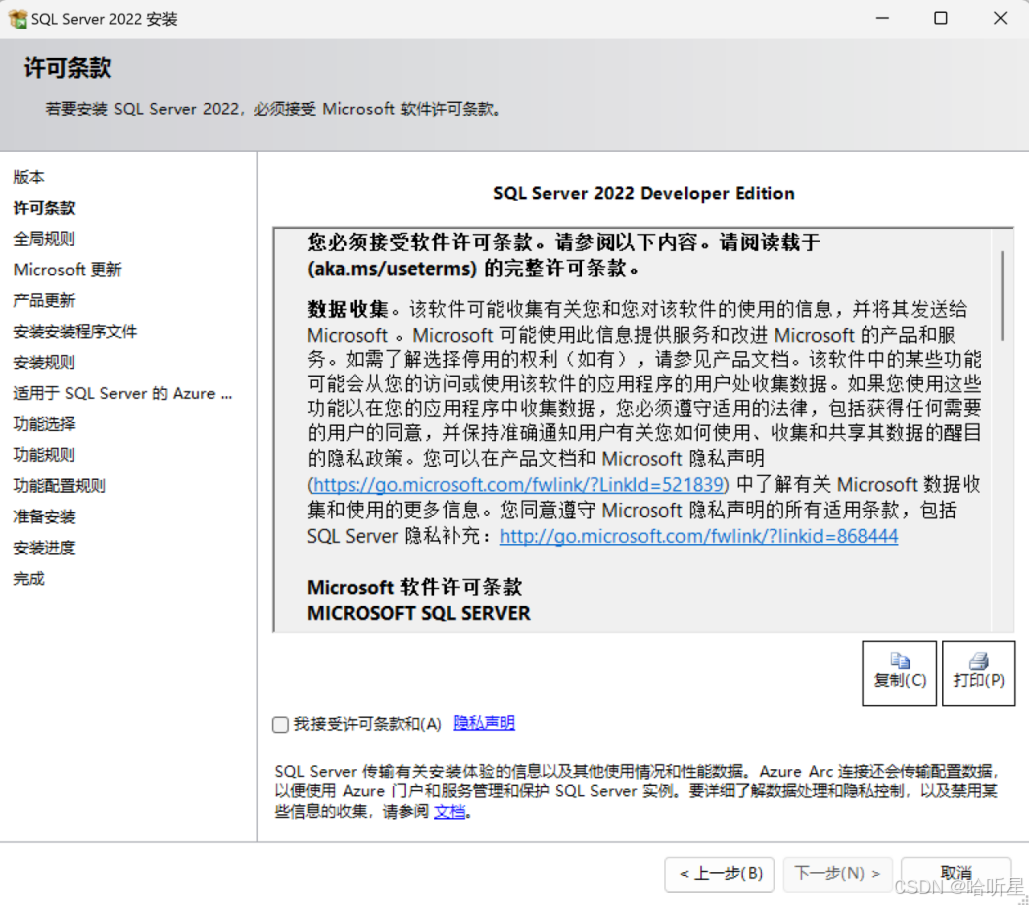Viewport: 1029px width, 905px height.
Task: Check the 我接受许可条款和(A) checkbox
Action: (x=280, y=725)
